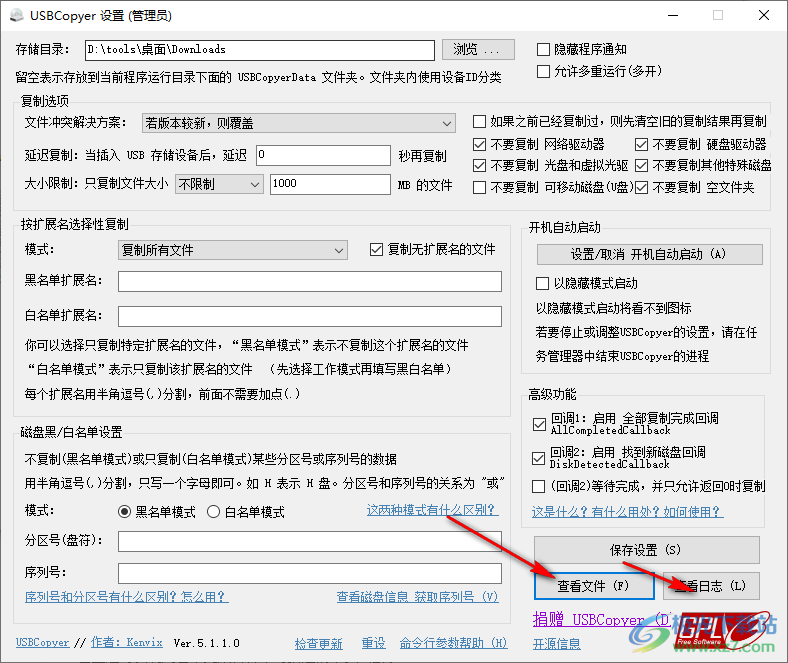
Task: Toggle 不要复制 光盘和虚拟光驱 checkbox
Action: (x=479, y=165)
